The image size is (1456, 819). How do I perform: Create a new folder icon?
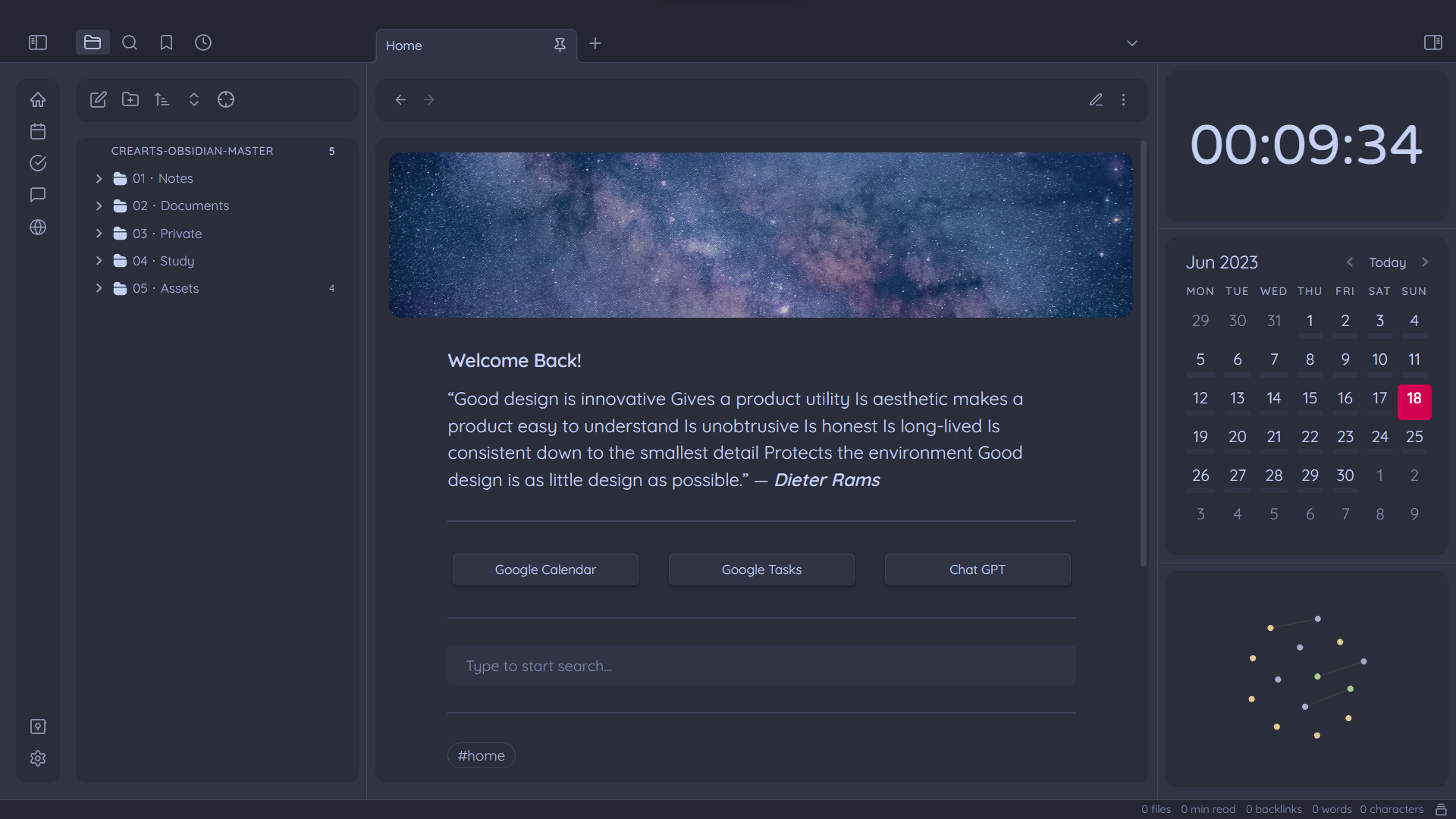coord(130,99)
